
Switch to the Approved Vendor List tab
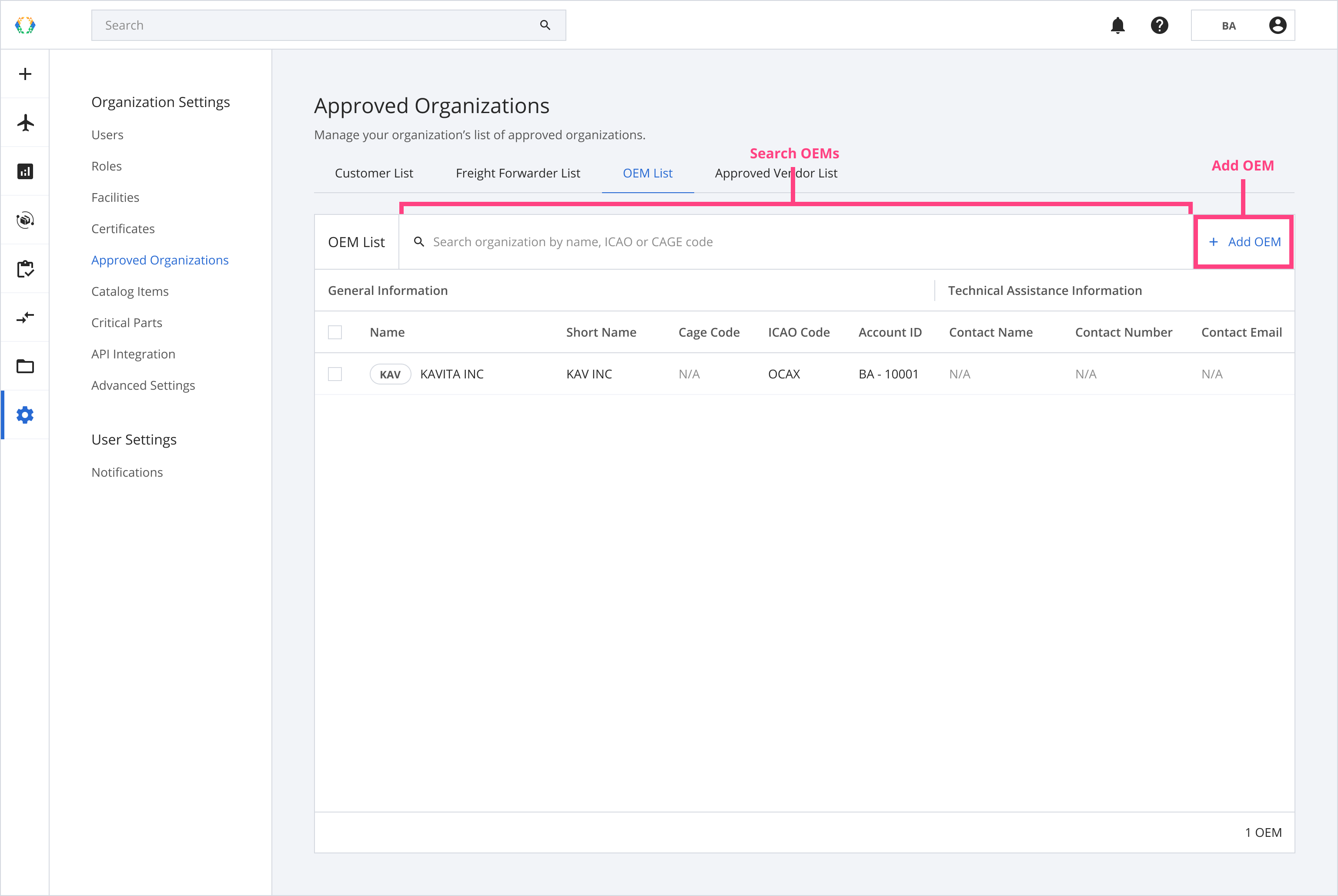[x=776, y=173]
